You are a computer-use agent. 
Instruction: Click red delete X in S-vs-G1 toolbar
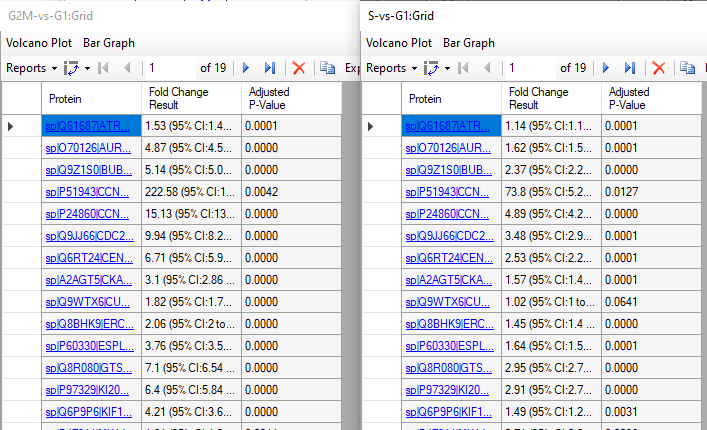658,68
